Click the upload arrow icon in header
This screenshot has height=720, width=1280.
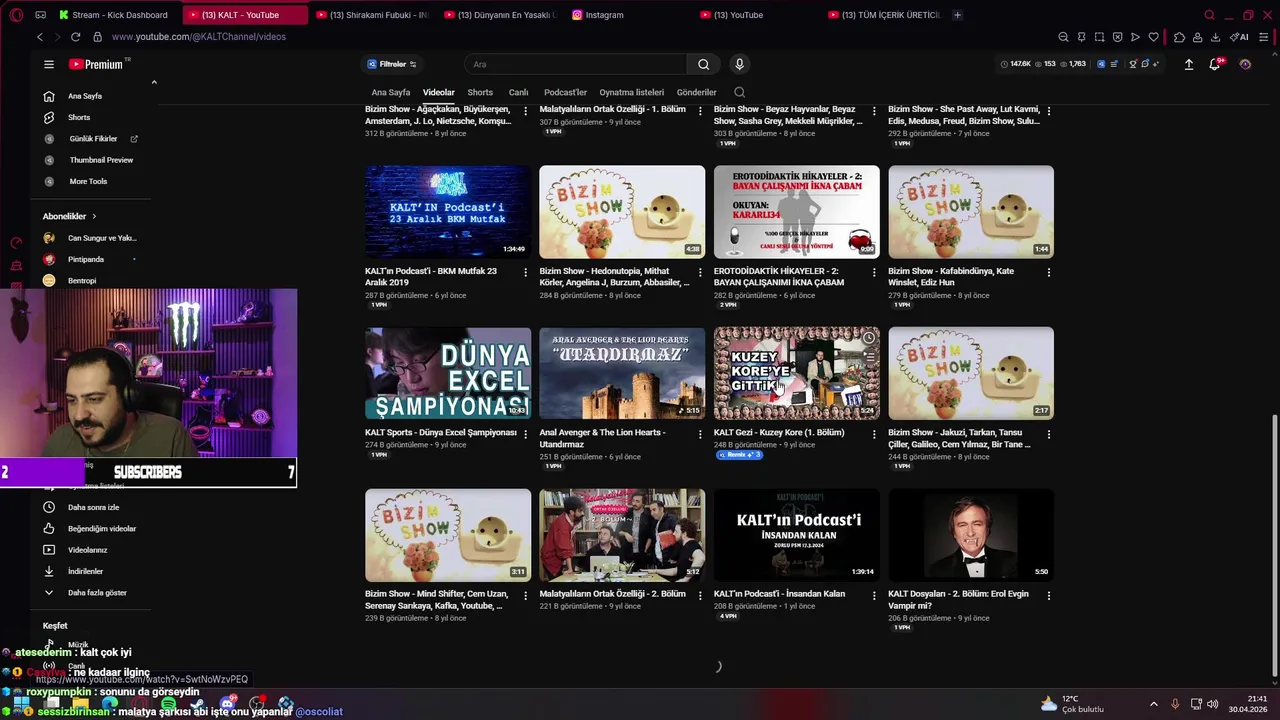coord(1189,64)
